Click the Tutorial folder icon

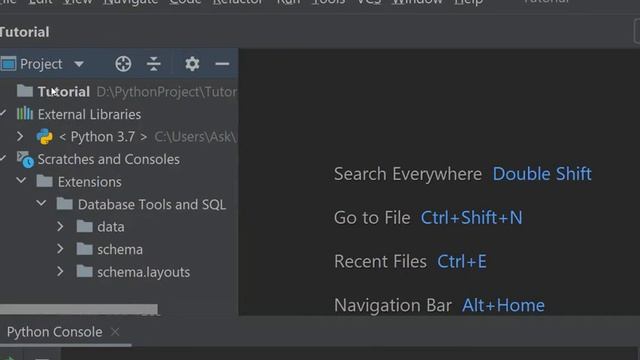pyautogui.click(x=25, y=91)
